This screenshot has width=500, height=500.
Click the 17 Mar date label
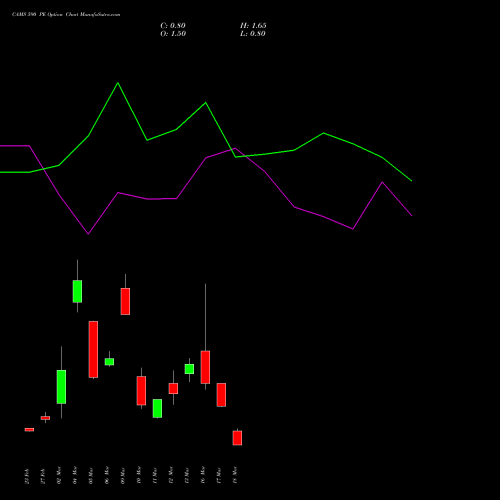pos(219,475)
